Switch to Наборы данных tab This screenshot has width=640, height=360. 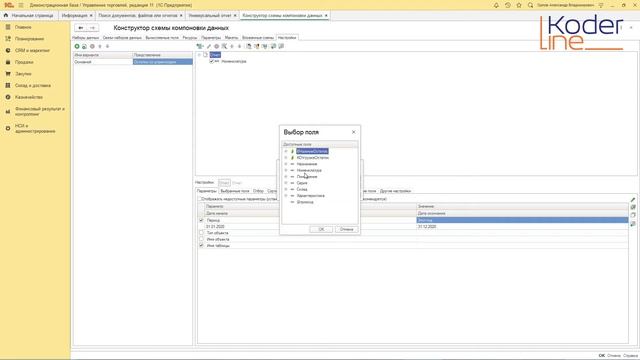pyautogui.click(x=85, y=38)
